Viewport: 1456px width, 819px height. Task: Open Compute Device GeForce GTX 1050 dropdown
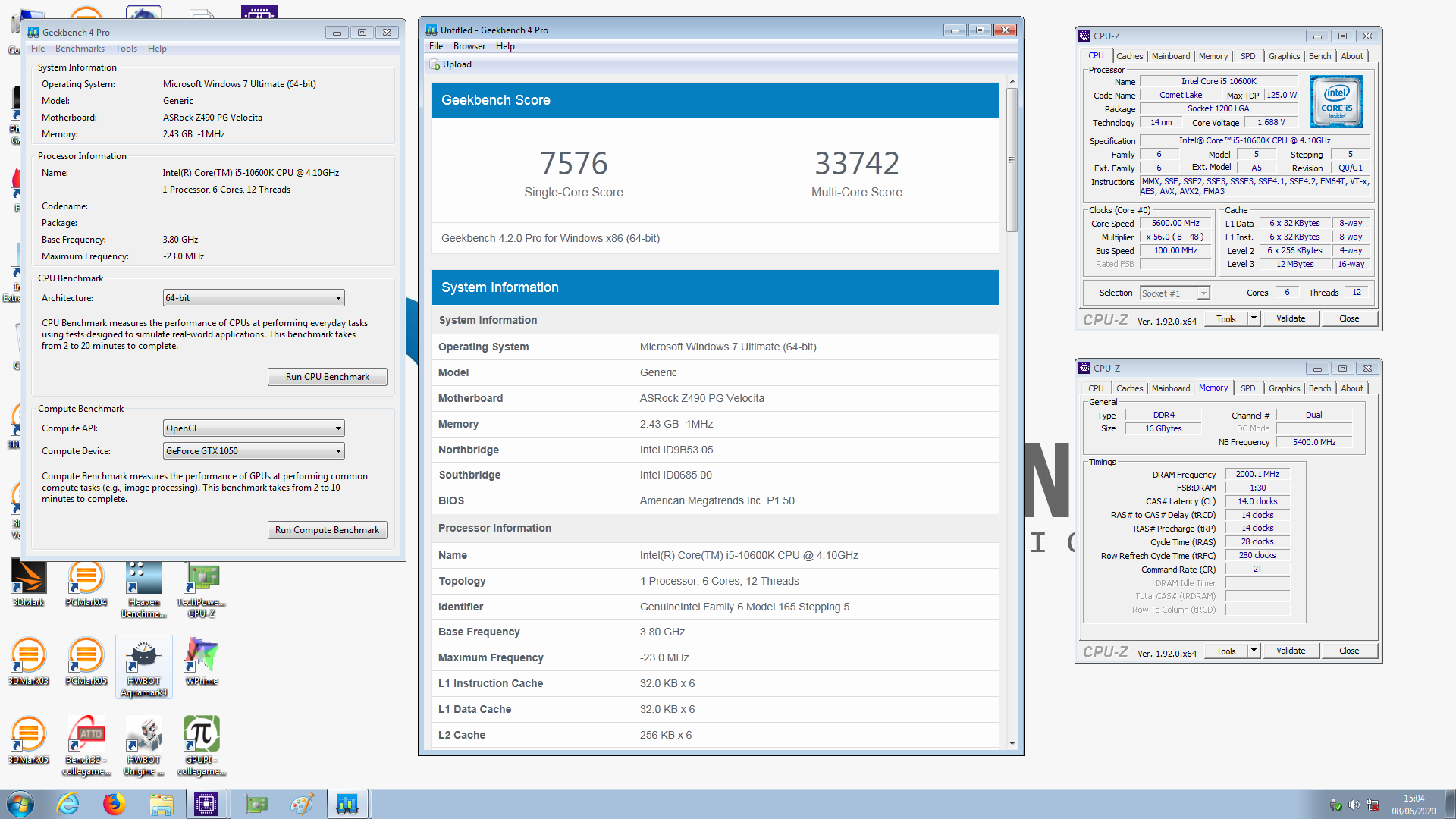[x=253, y=451]
